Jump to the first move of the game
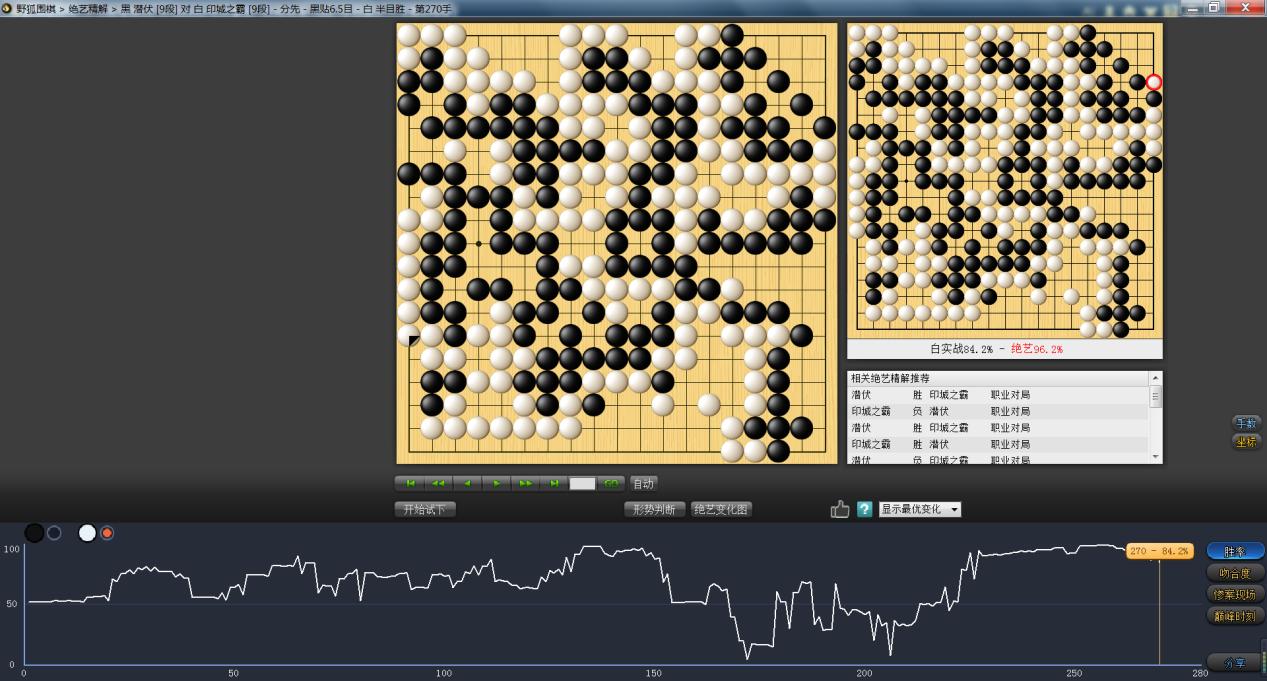 (410, 483)
